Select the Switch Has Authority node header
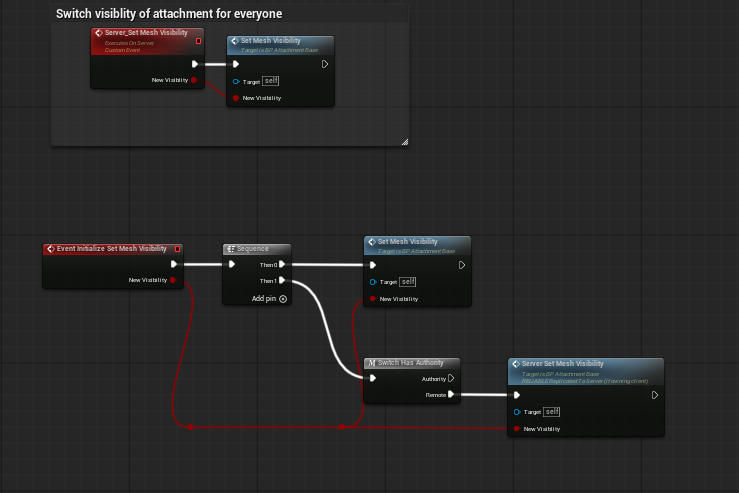 (411, 362)
